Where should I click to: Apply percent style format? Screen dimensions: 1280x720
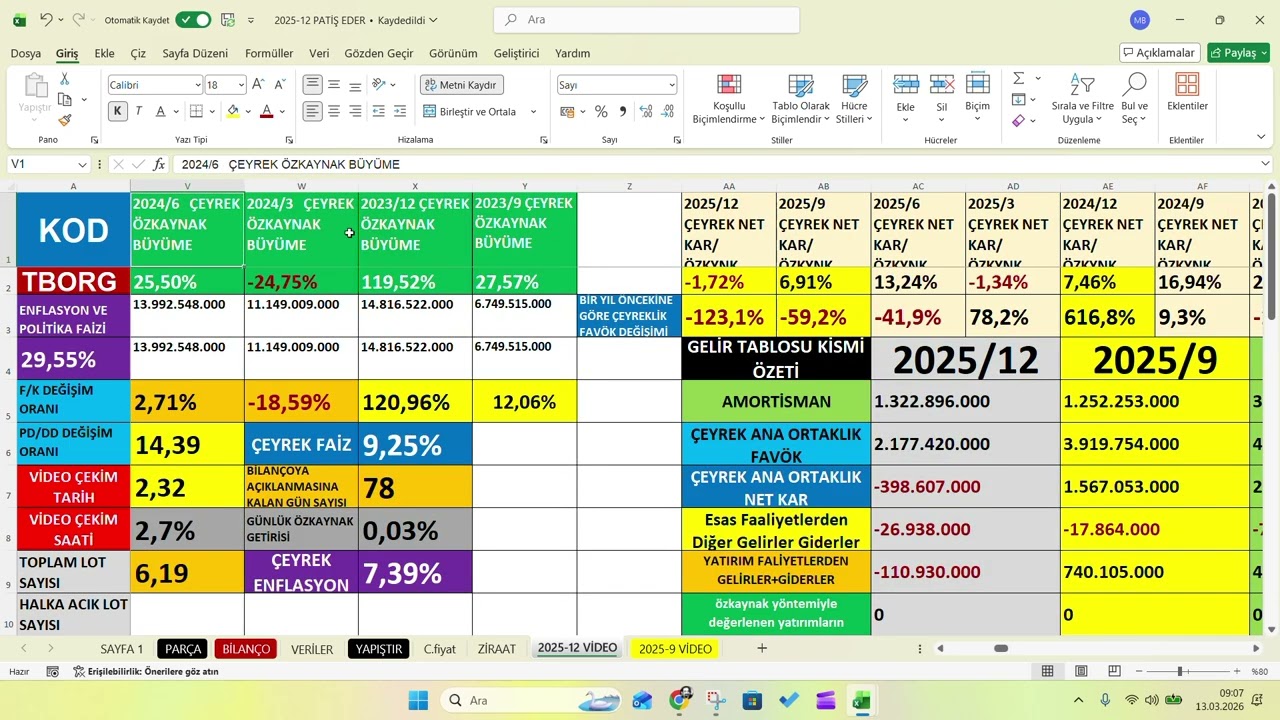(601, 111)
